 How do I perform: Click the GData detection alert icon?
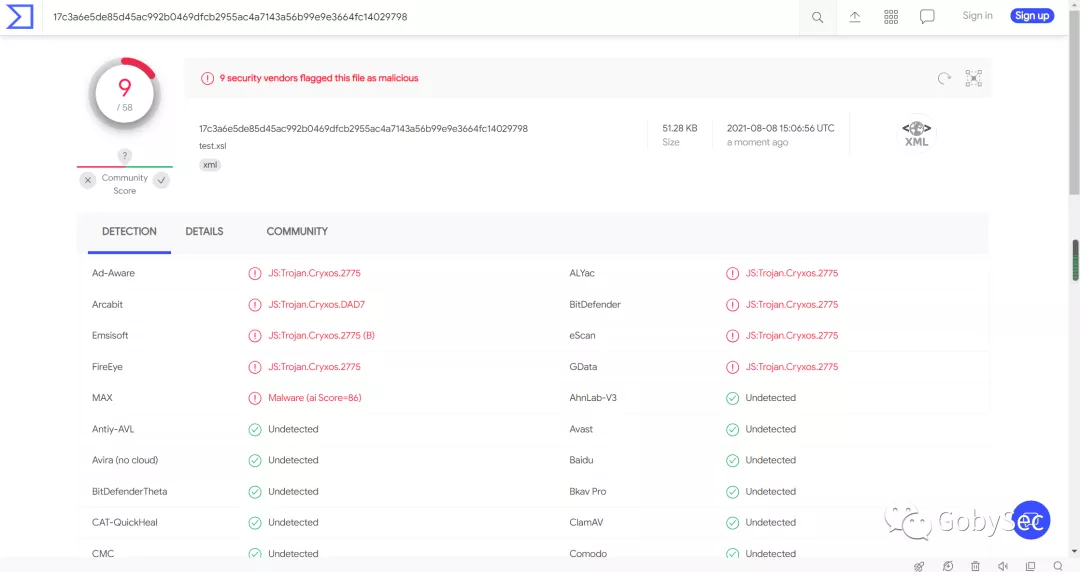732,367
